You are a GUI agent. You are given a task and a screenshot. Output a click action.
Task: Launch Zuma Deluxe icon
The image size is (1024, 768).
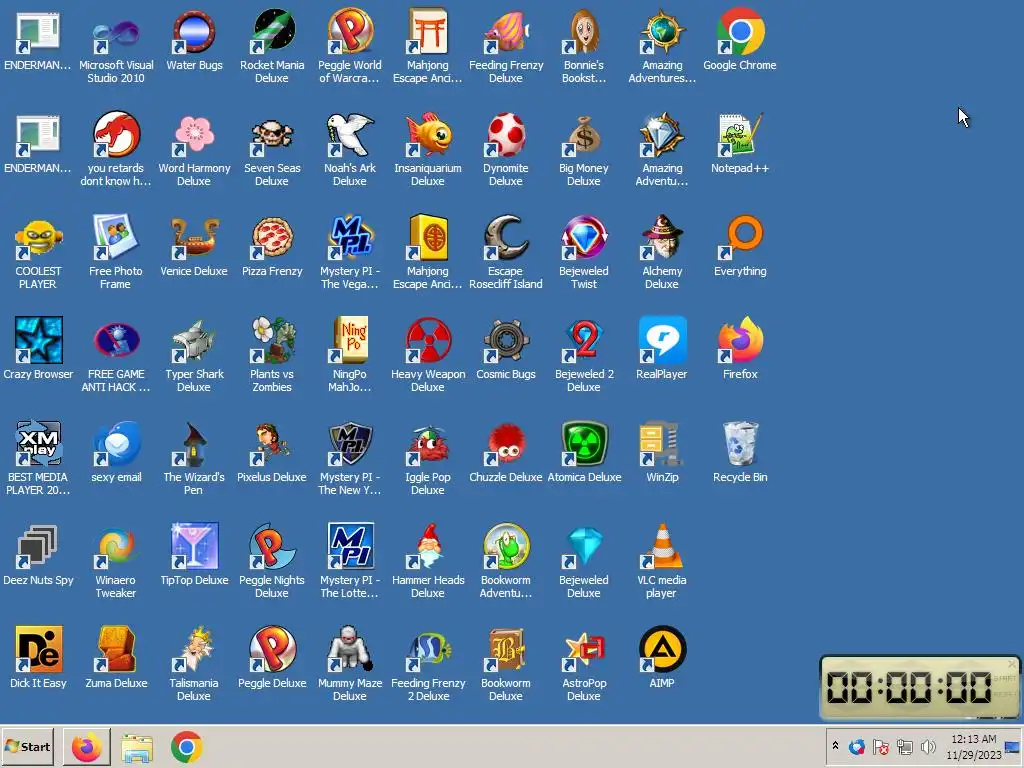116,650
